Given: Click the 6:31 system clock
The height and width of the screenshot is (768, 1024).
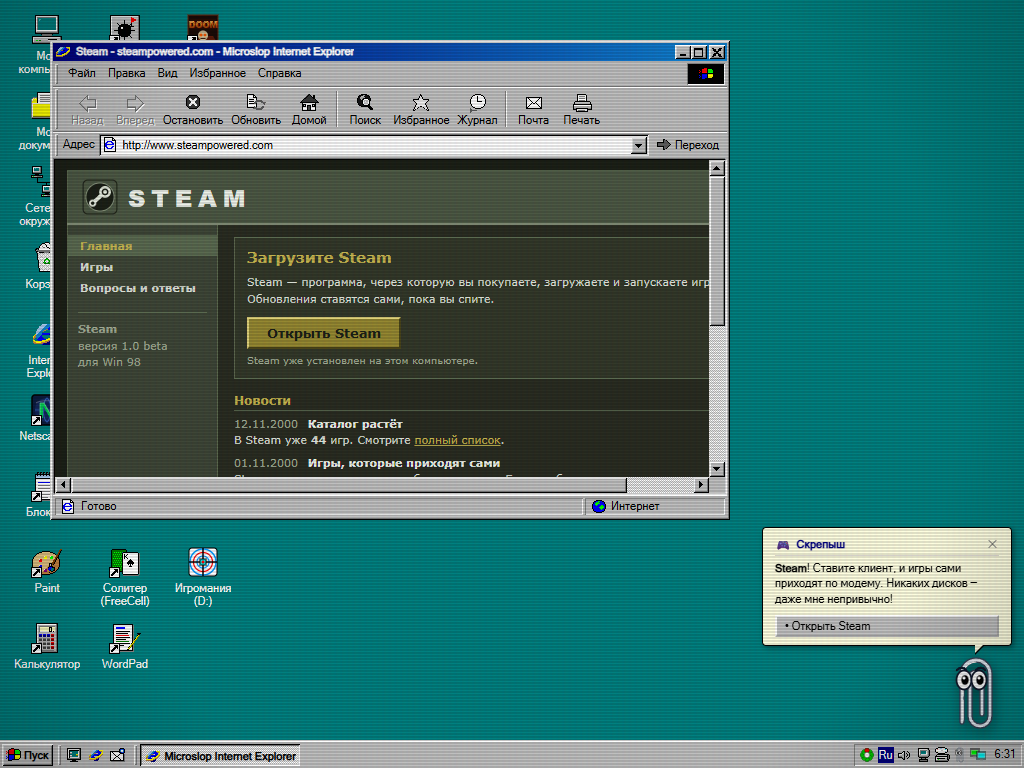Looking at the screenshot, I should pyautogui.click(x=1004, y=754).
